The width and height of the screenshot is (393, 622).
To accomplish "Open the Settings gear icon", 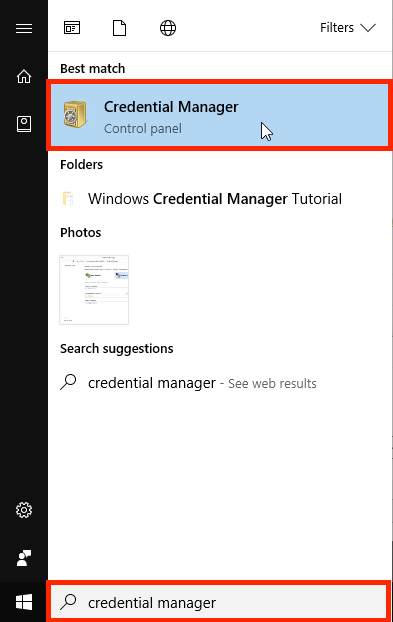I will (24, 510).
